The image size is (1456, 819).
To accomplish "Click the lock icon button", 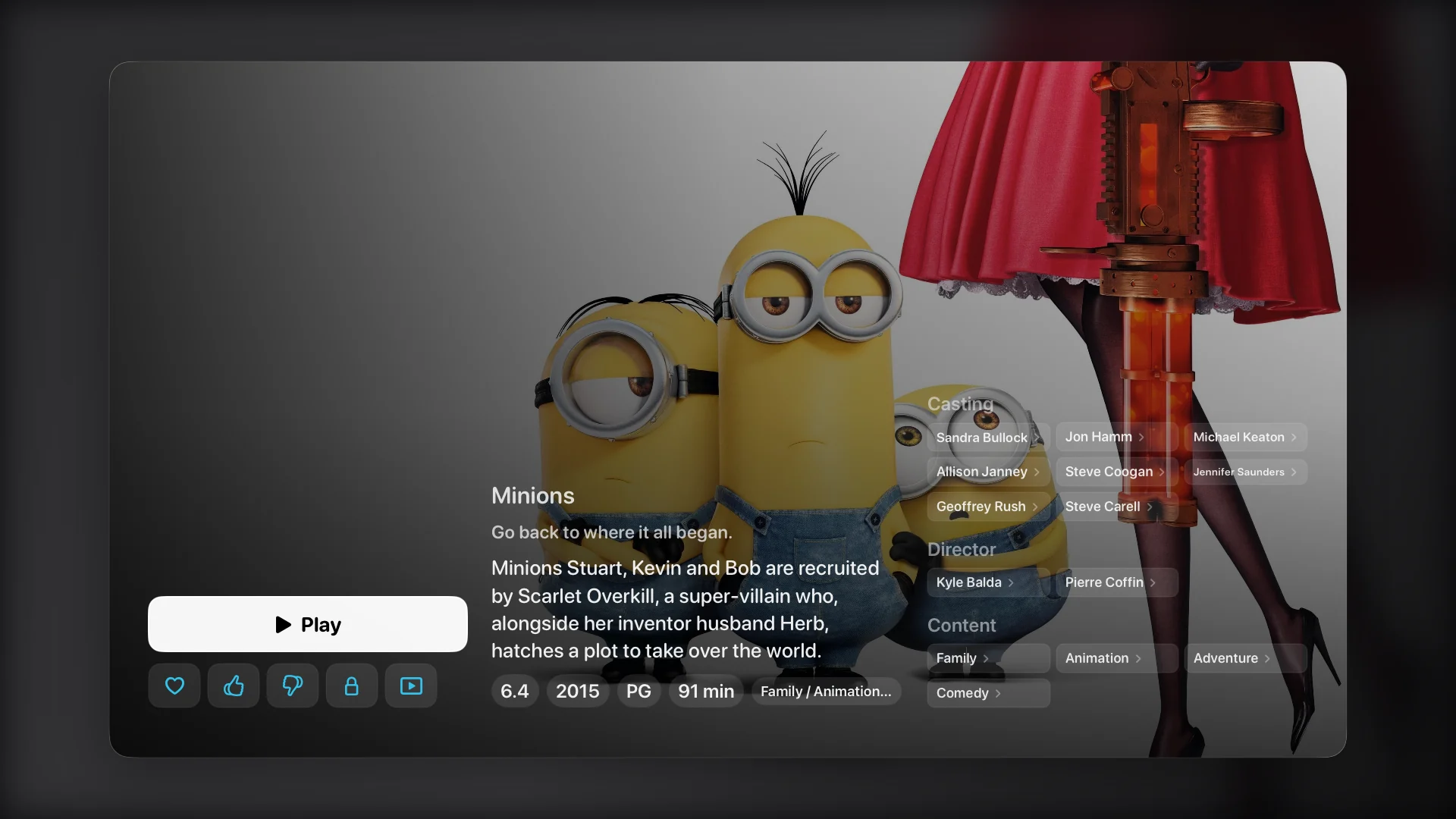I will [352, 686].
